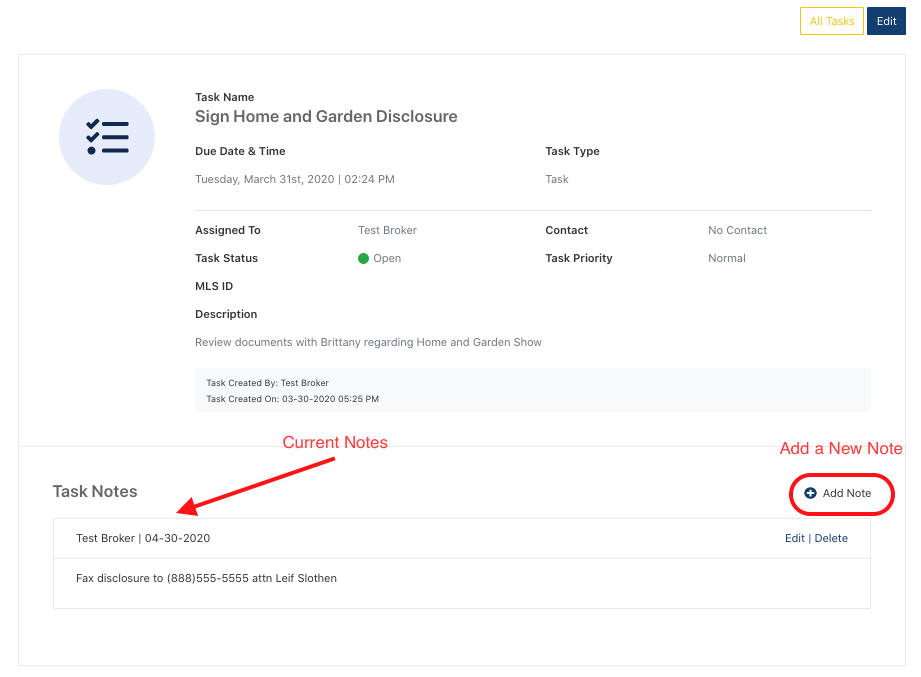This screenshot has width=921, height=677.
Task: Edit the Test Broker note
Action: pos(794,538)
